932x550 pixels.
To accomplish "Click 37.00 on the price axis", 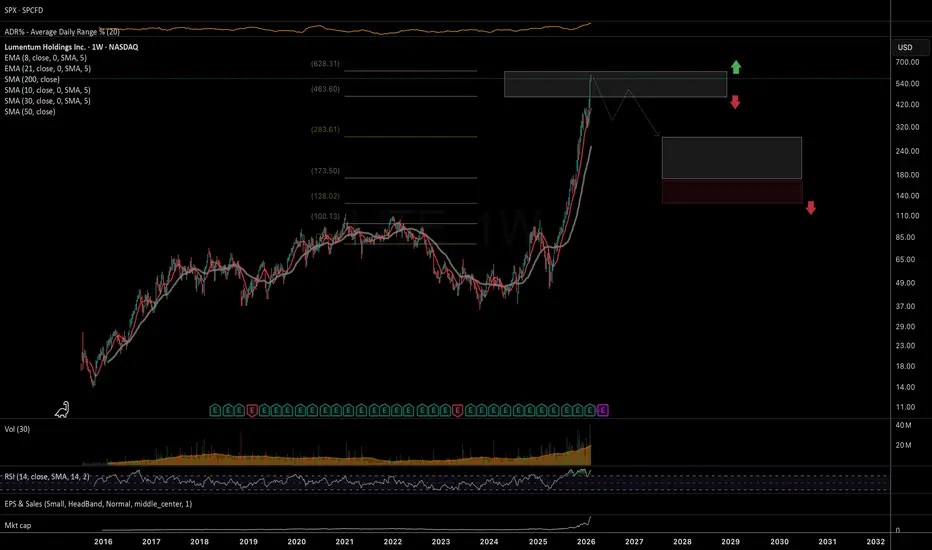I will click(905, 306).
